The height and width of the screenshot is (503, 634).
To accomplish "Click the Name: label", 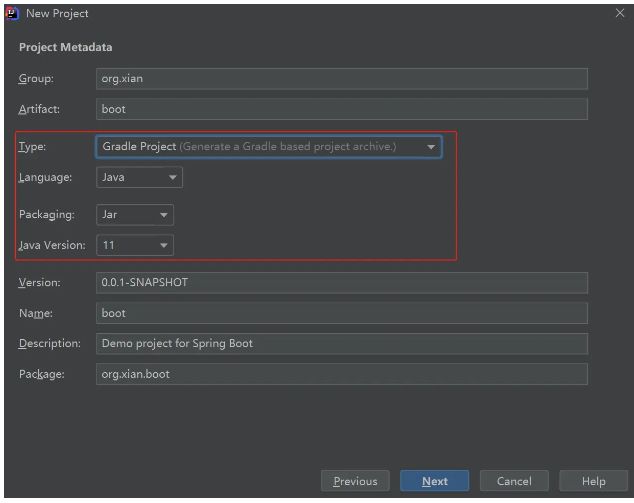I will (x=36, y=313).
